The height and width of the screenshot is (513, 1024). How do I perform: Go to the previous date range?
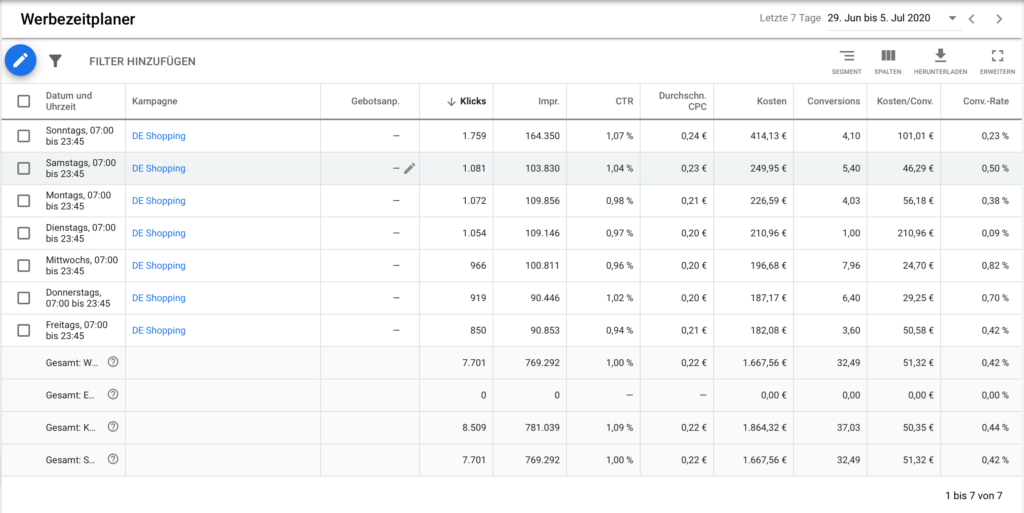tap(971, 19)
